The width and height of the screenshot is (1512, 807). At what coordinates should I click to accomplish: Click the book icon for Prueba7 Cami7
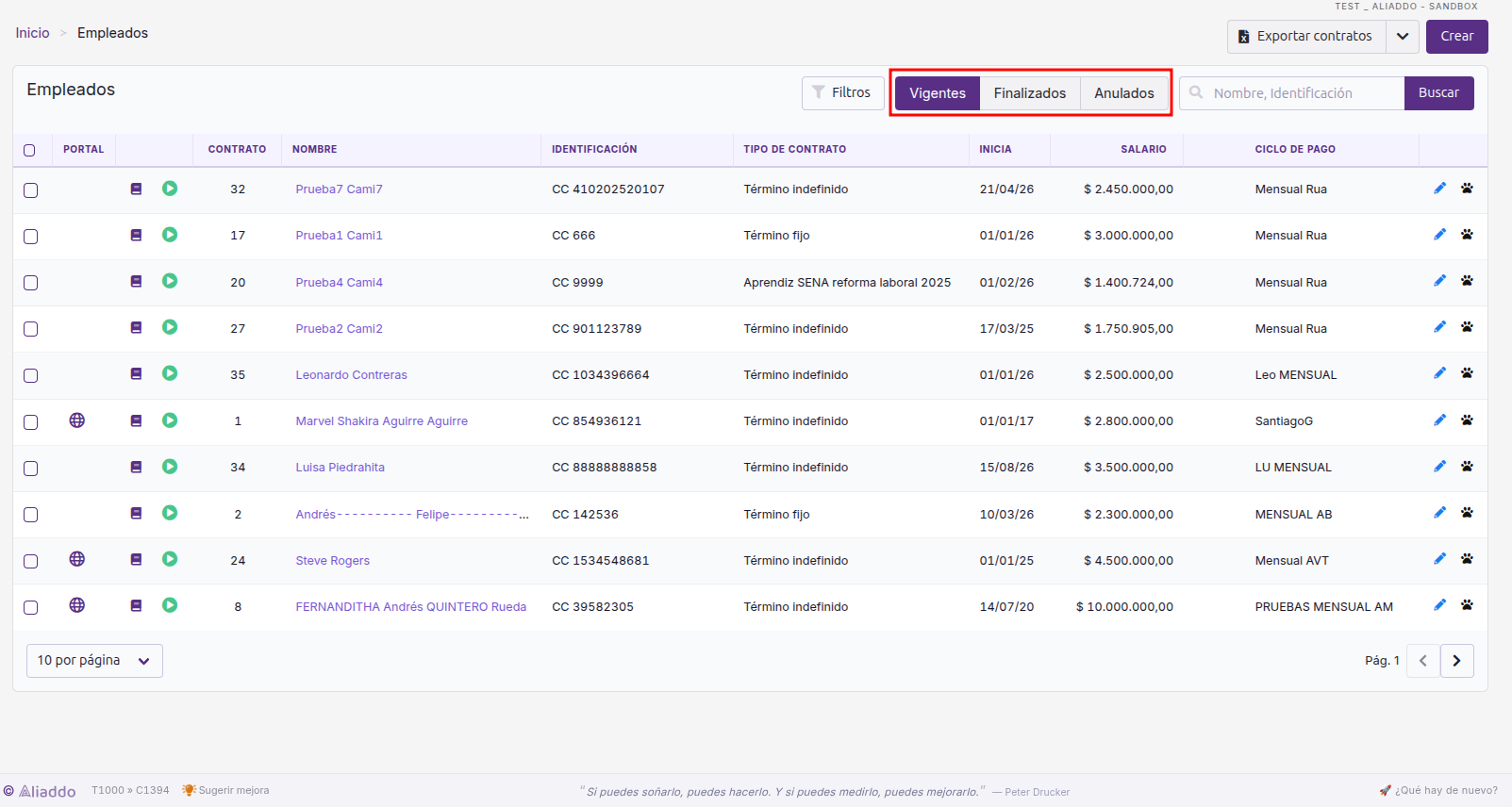[x=136, y=189]
